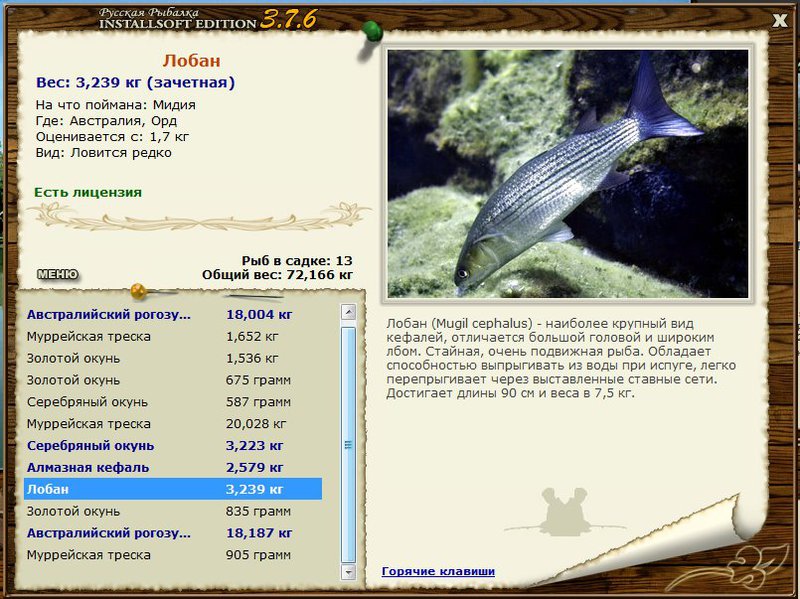Select Муррейская треска 20,028 кг row
Image resolution: width=800 pixels, height=599 pixels.
(173, 423)
